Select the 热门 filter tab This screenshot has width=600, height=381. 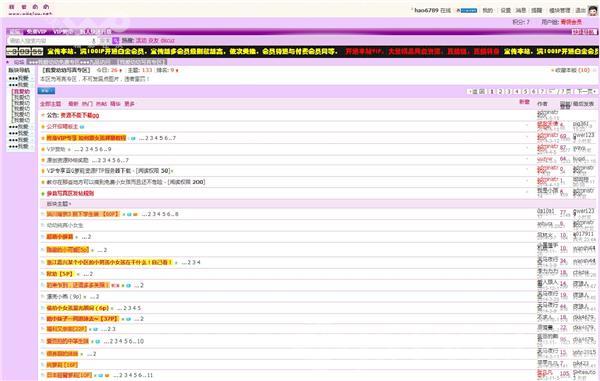coord(87,104)
